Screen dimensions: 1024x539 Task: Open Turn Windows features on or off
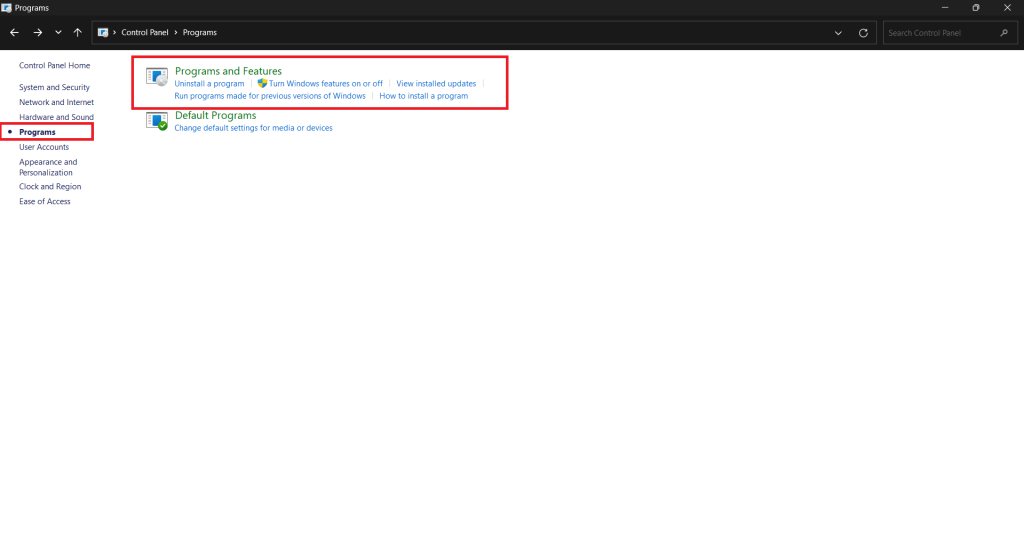(325, 84)
